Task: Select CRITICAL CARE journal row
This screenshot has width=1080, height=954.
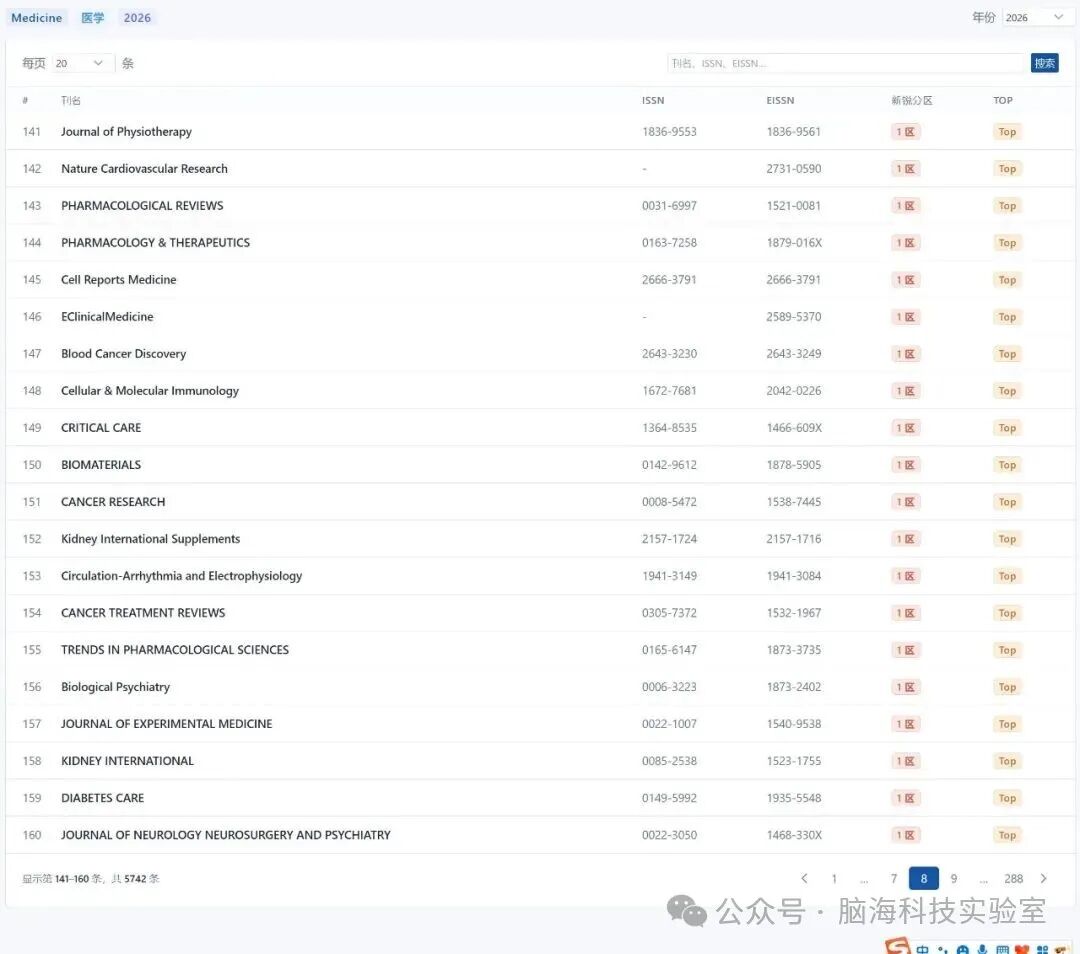Action: coord(540,428)
